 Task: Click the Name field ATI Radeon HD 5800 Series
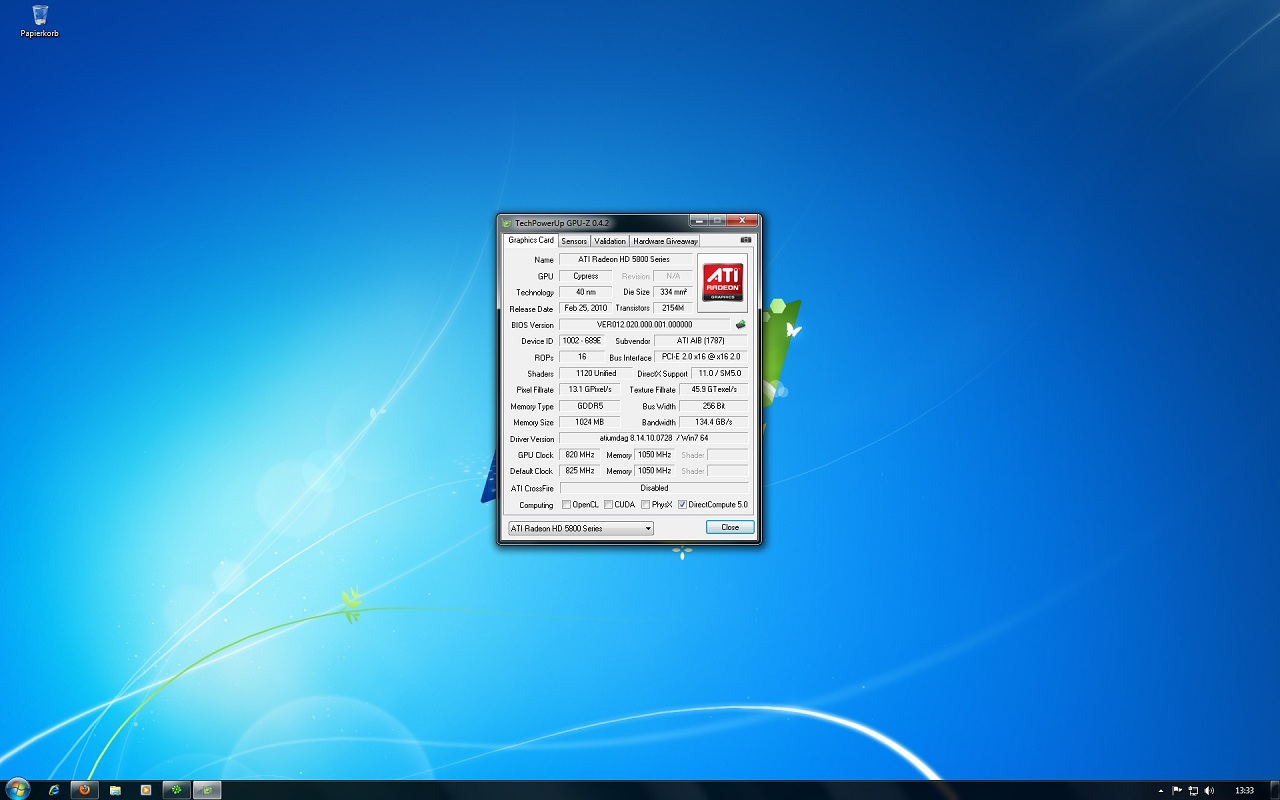click(624, 260)
